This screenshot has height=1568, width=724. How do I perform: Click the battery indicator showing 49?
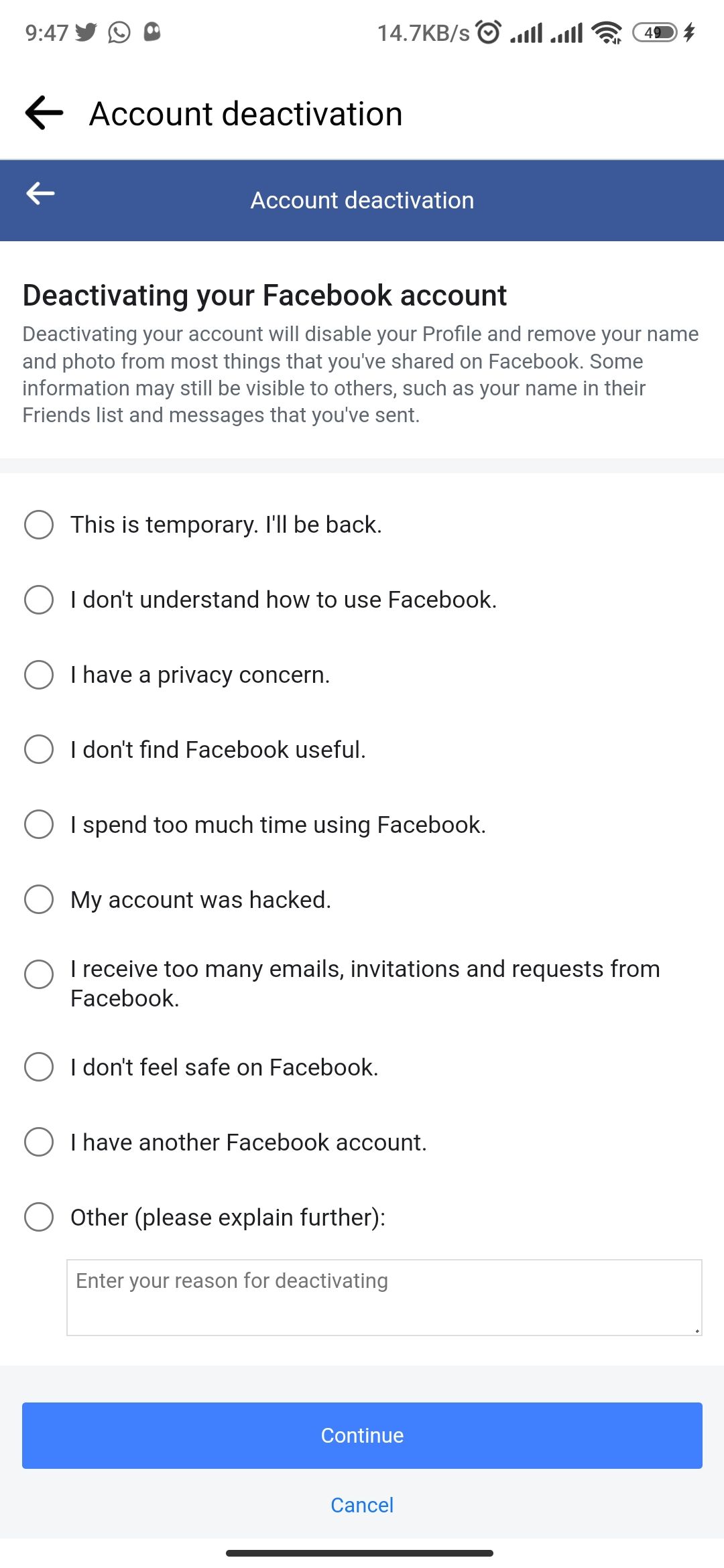[x=654, y=31]
